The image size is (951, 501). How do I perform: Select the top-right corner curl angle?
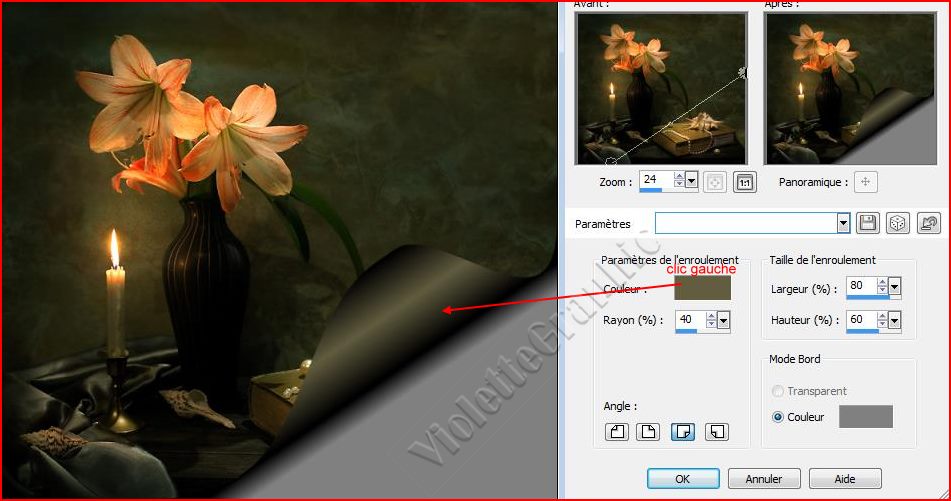click(x=649, y=432)
